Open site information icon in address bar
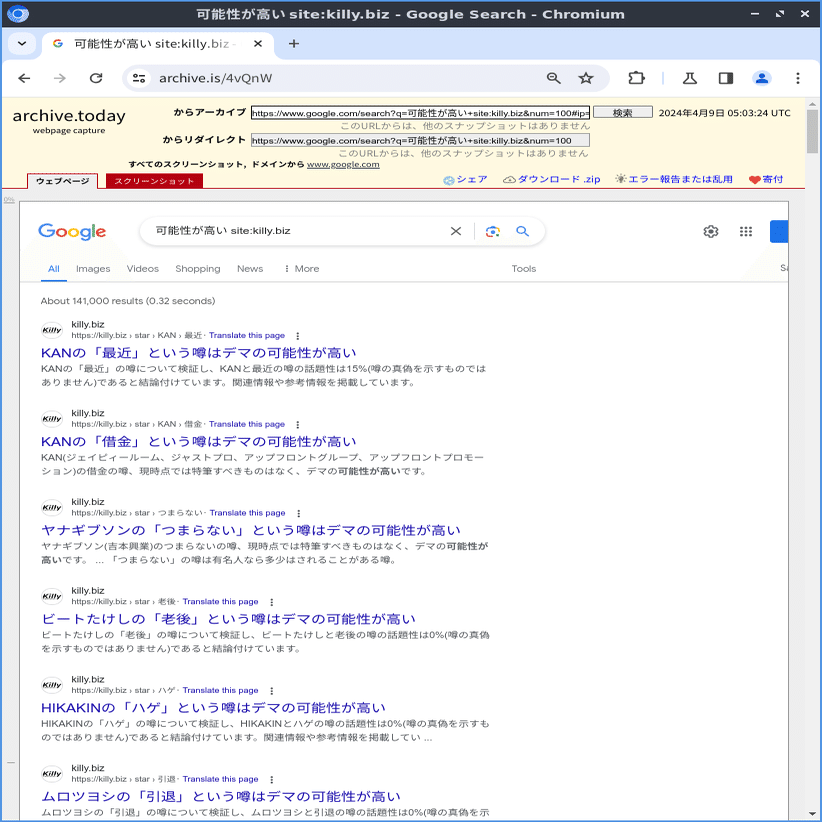Viewport: 822px width, 822px height. (139, 78)
